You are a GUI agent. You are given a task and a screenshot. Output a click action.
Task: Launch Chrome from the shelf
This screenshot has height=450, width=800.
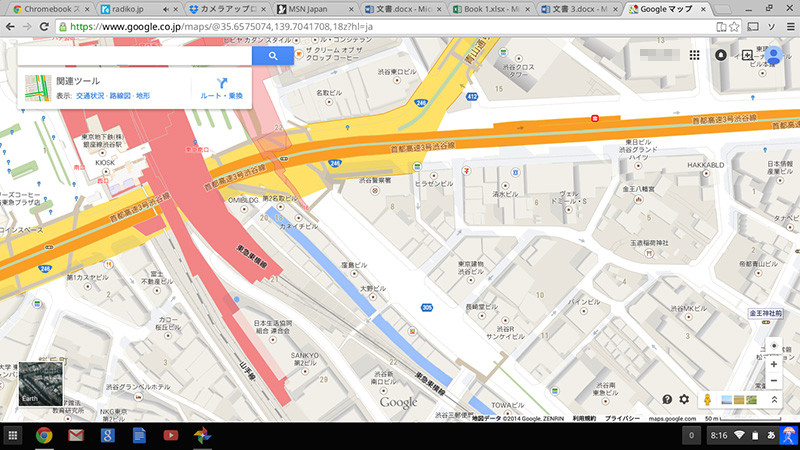(44, 435)
